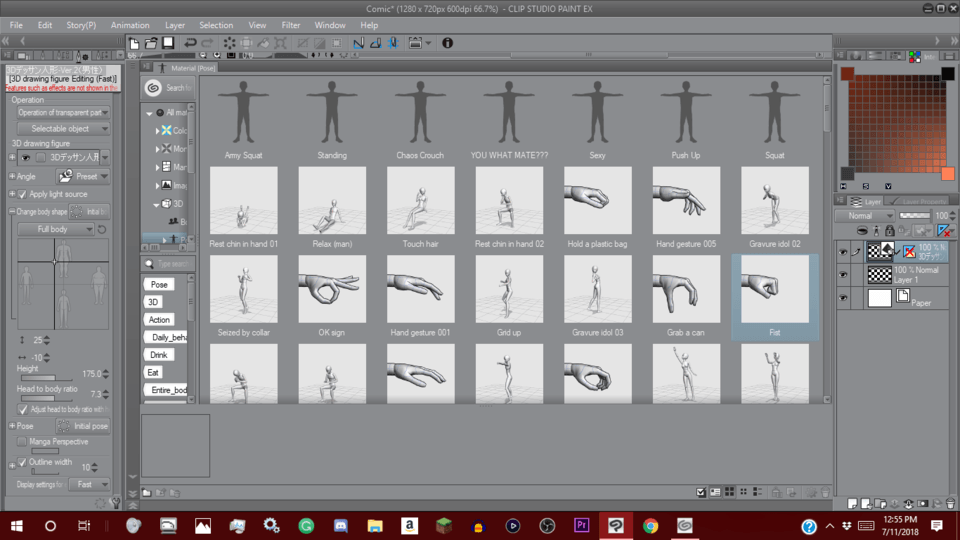The width and height of the screenshot is (960, 540).
Task: Click the Undo arrow icon
Action: 190,43
